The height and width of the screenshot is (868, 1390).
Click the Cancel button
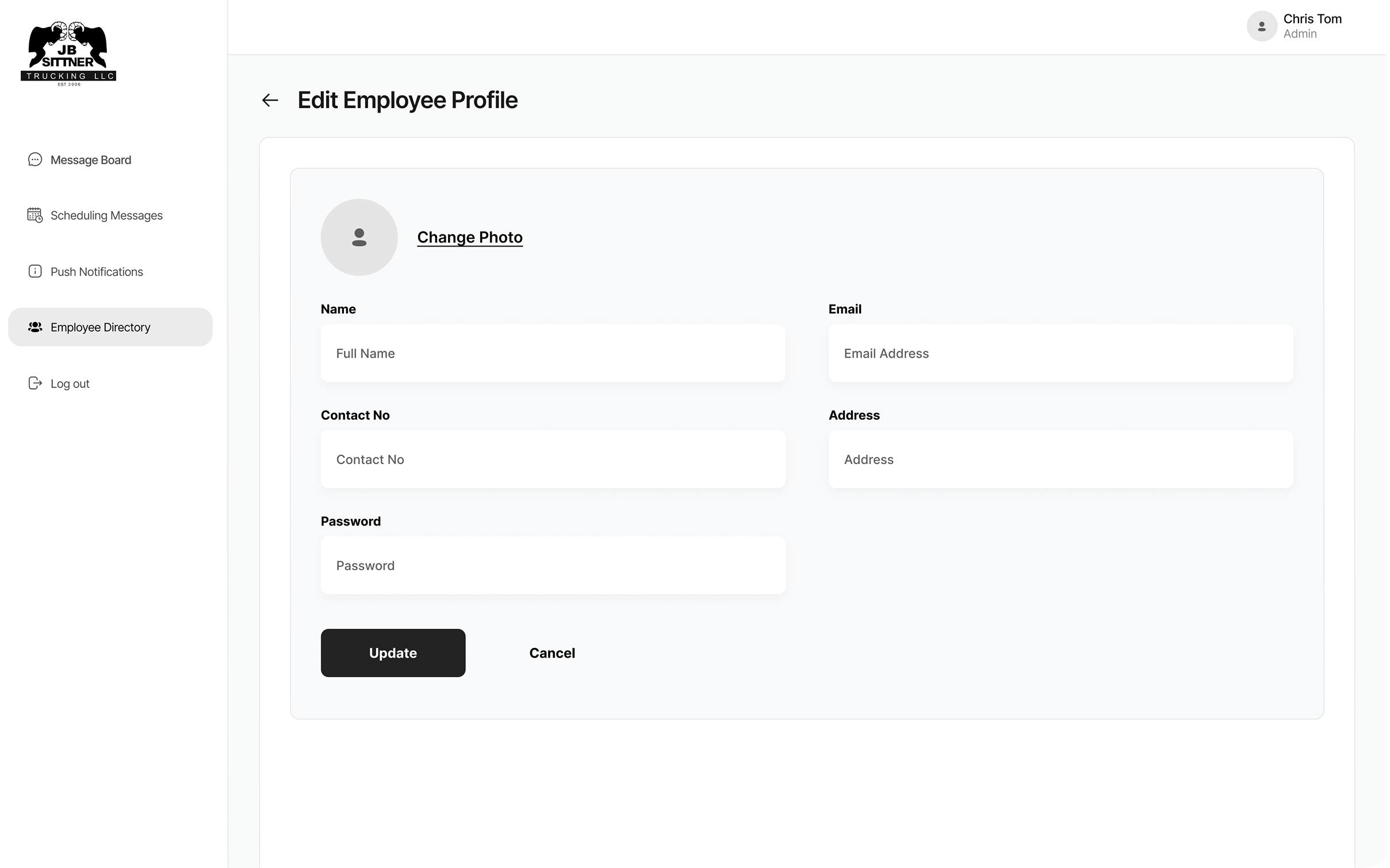click(552, 653)
